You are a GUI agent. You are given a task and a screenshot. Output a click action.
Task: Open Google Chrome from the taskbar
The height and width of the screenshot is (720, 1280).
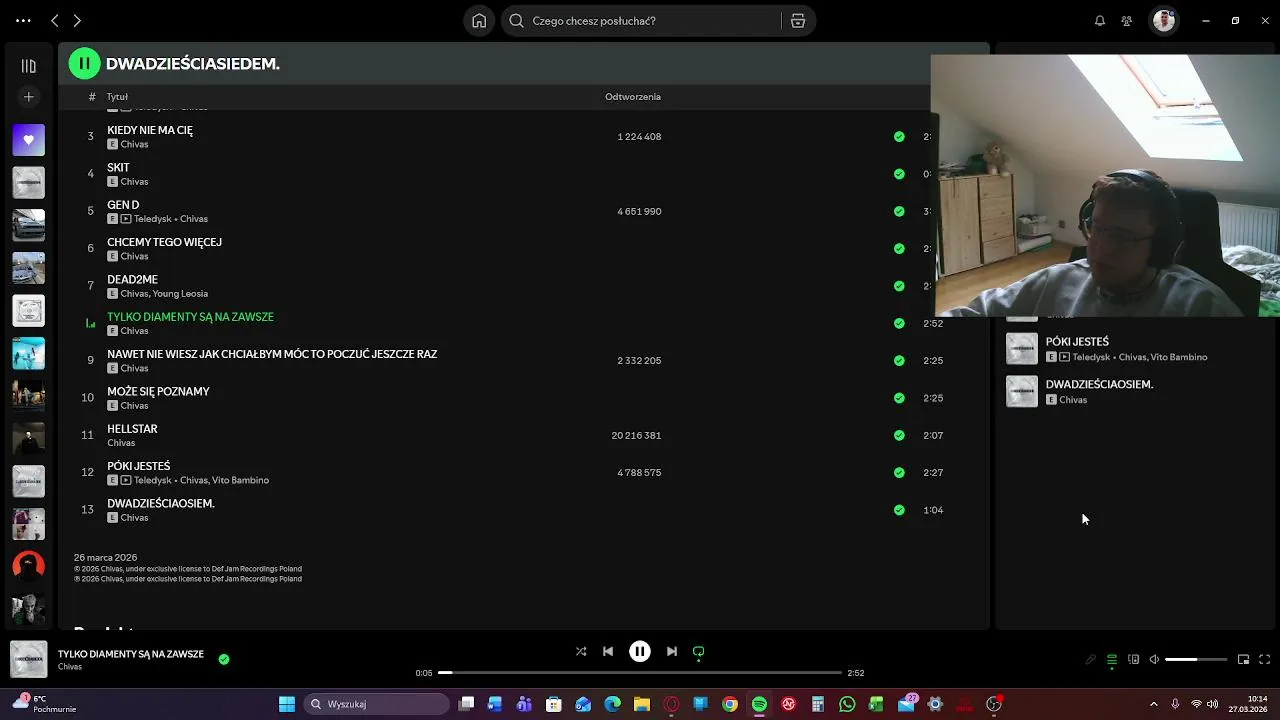point(730,704)
